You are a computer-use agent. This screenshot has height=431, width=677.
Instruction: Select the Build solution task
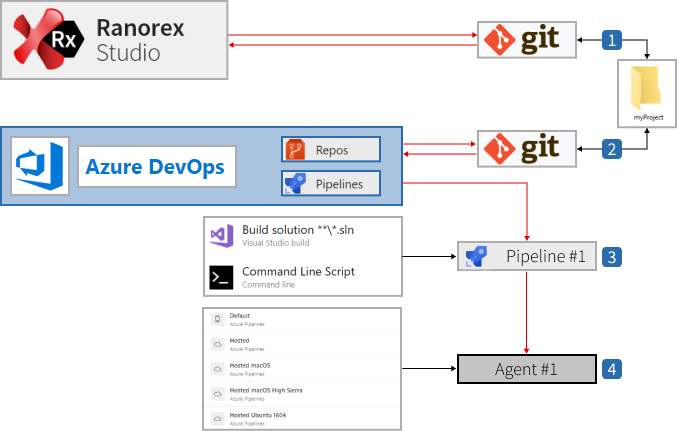pyautogui.click(x=298, y=232)
